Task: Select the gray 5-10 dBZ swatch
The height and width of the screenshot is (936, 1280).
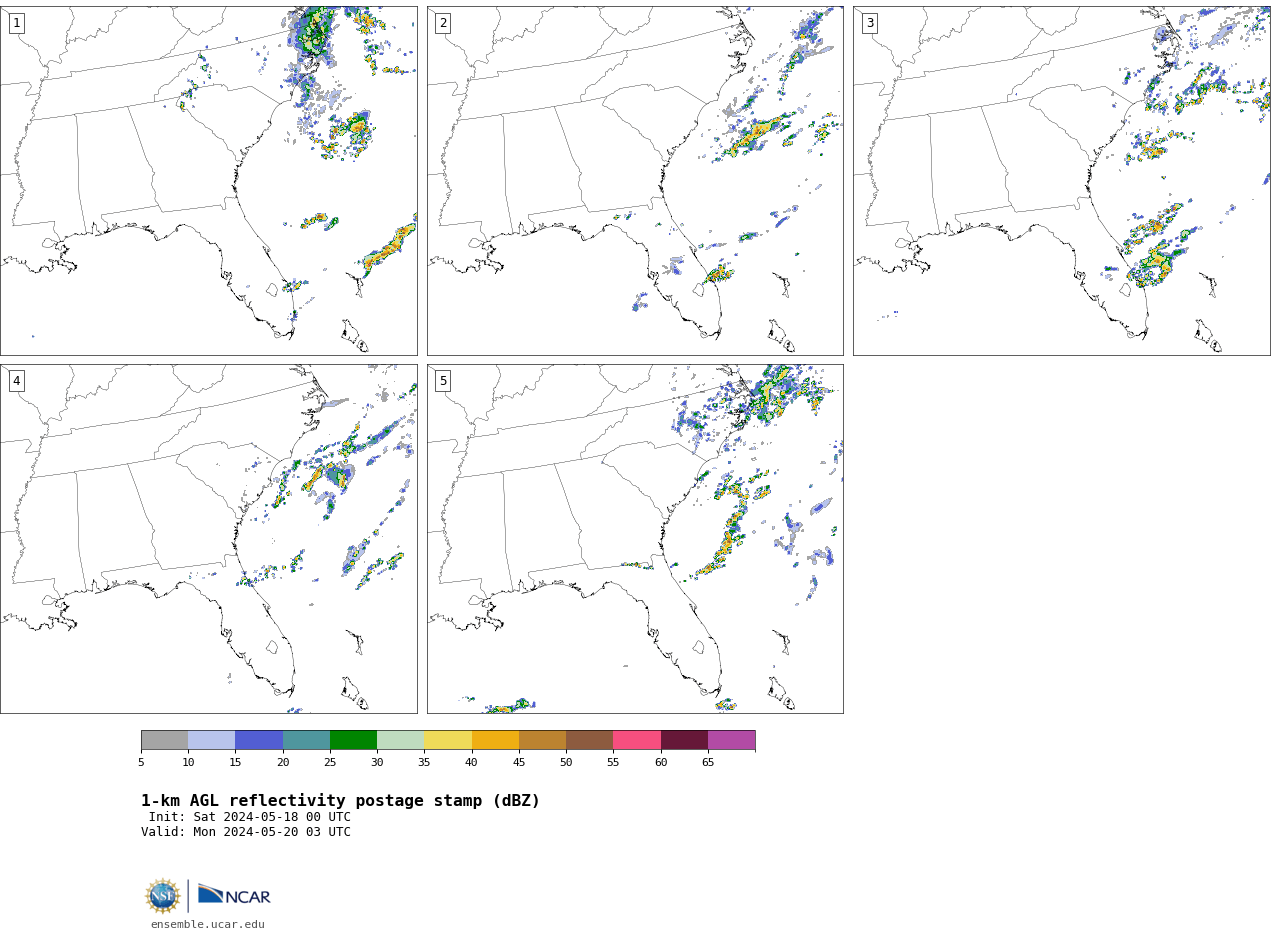Action: [164, 740]
